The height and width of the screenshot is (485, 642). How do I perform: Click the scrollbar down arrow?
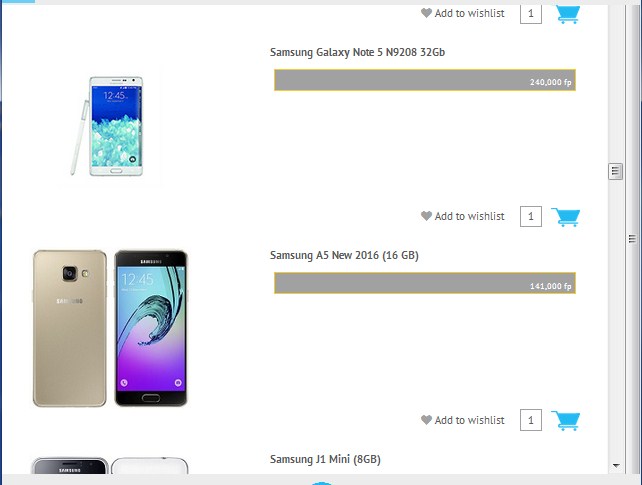pos(616,465)
